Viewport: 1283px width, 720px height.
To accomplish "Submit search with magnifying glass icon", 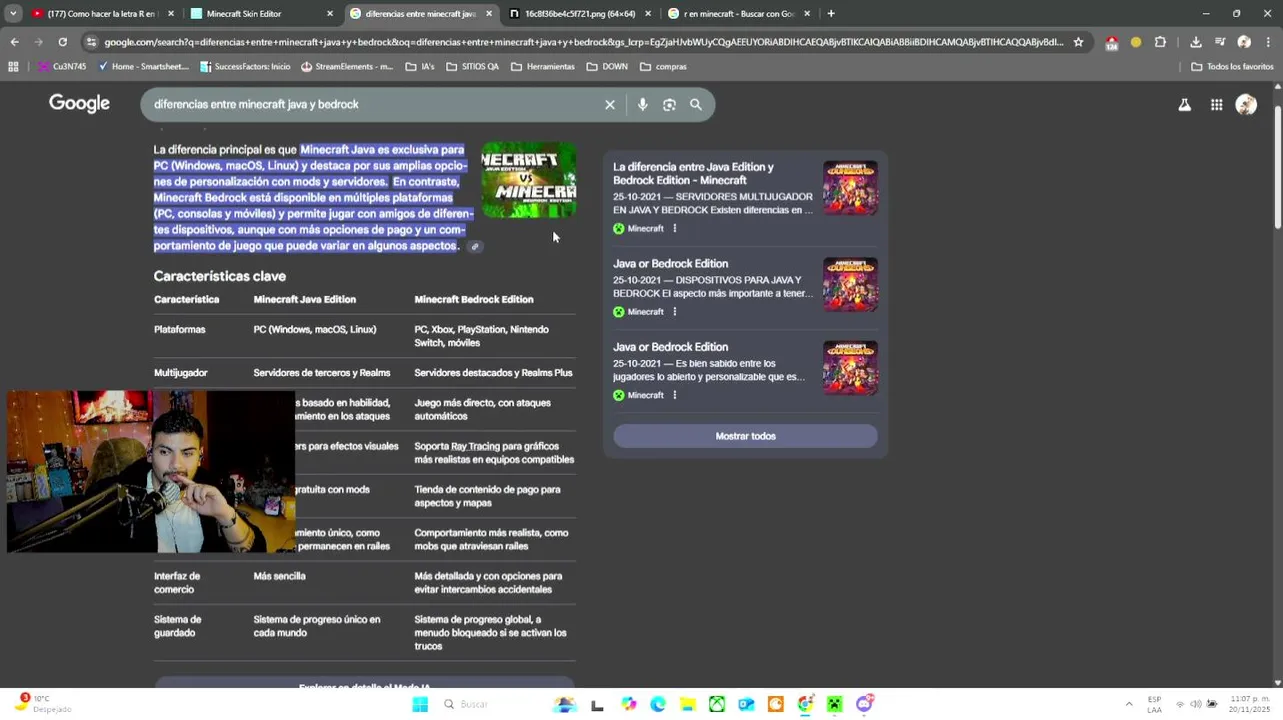I will point(696,104).
